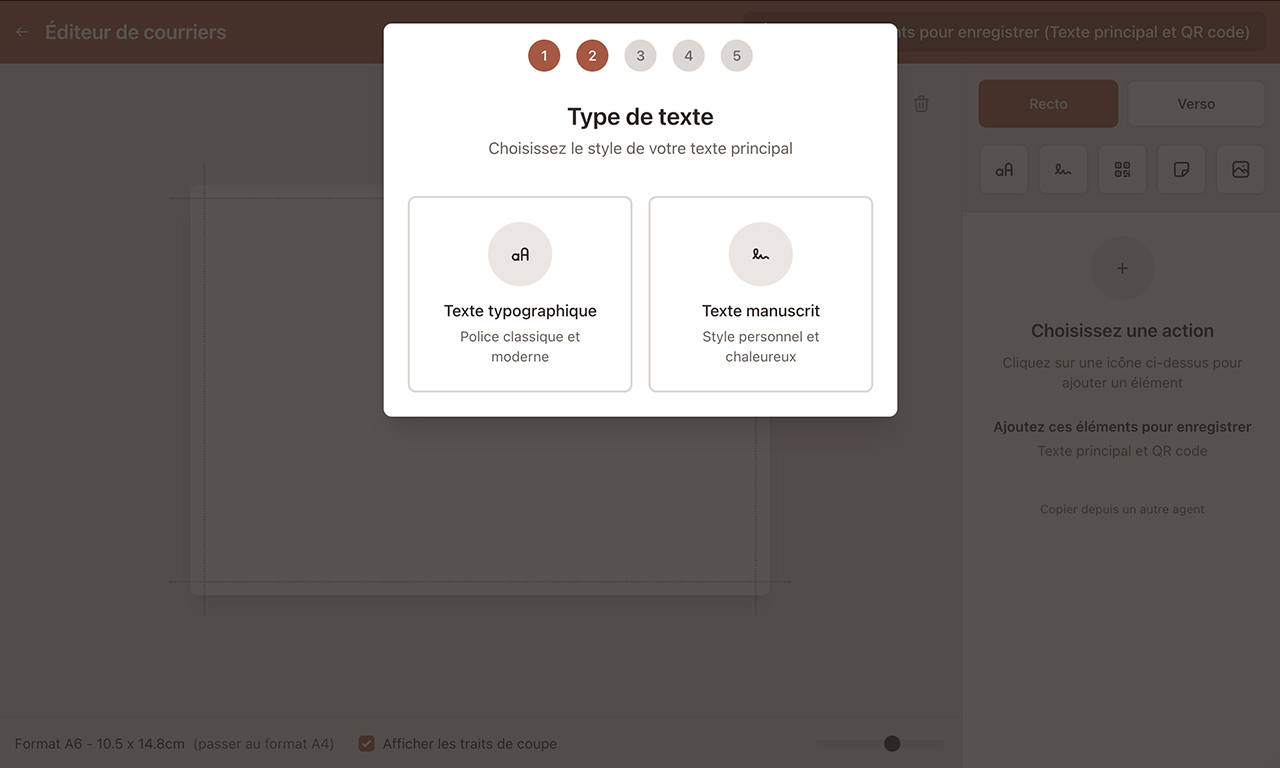Screen dimensions: 1280x768
Task: Switch to the Verso tab
Action: tap(1196, 103)
